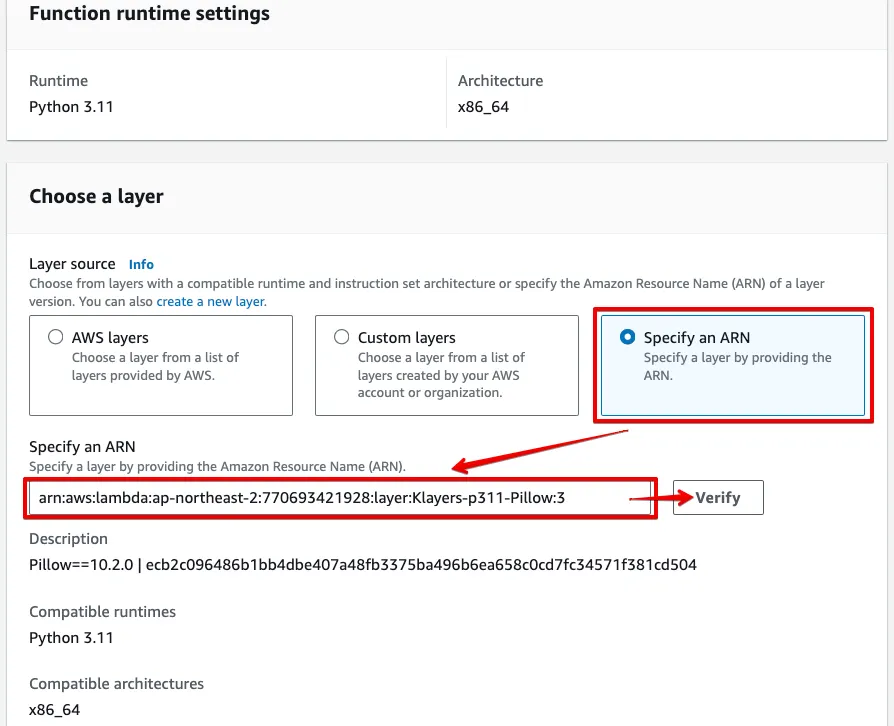Select the Specify an ARN radio button

pyautogui.click(x=628, y=338)
